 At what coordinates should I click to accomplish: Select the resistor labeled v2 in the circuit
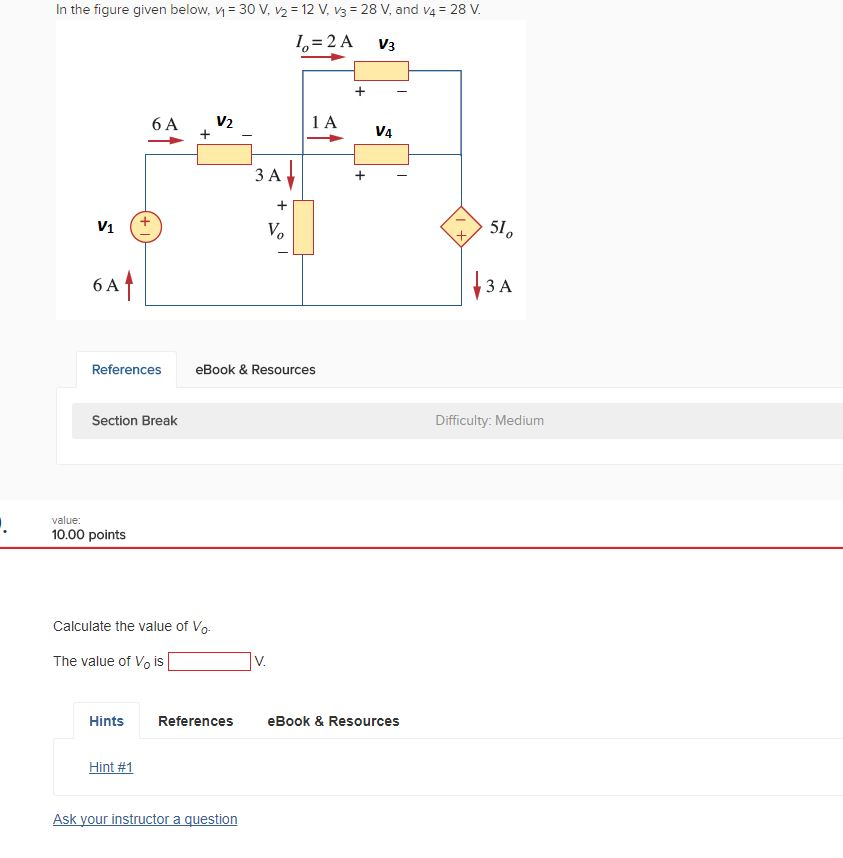click(224, 154)
